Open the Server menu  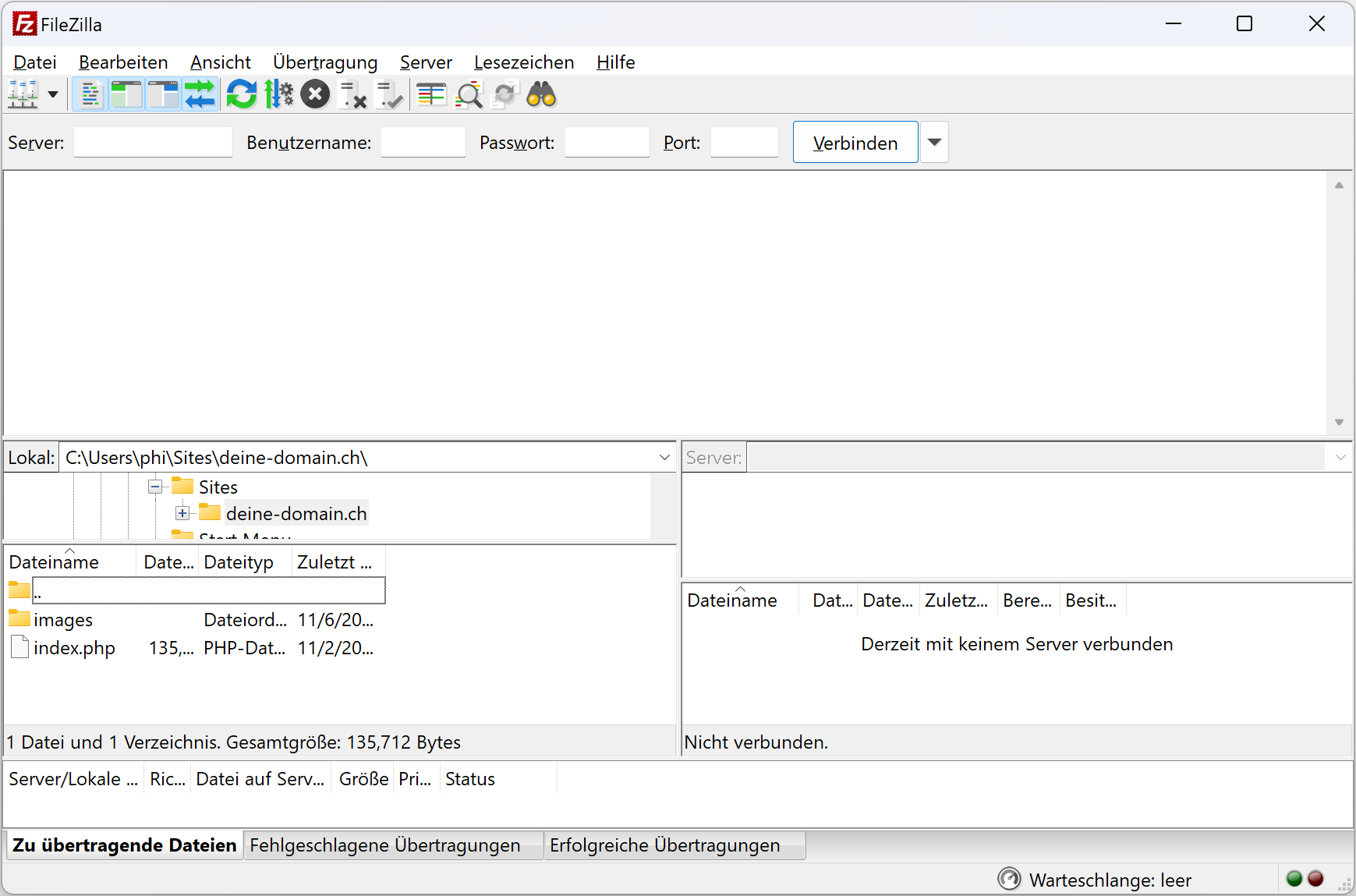point(426,62)
